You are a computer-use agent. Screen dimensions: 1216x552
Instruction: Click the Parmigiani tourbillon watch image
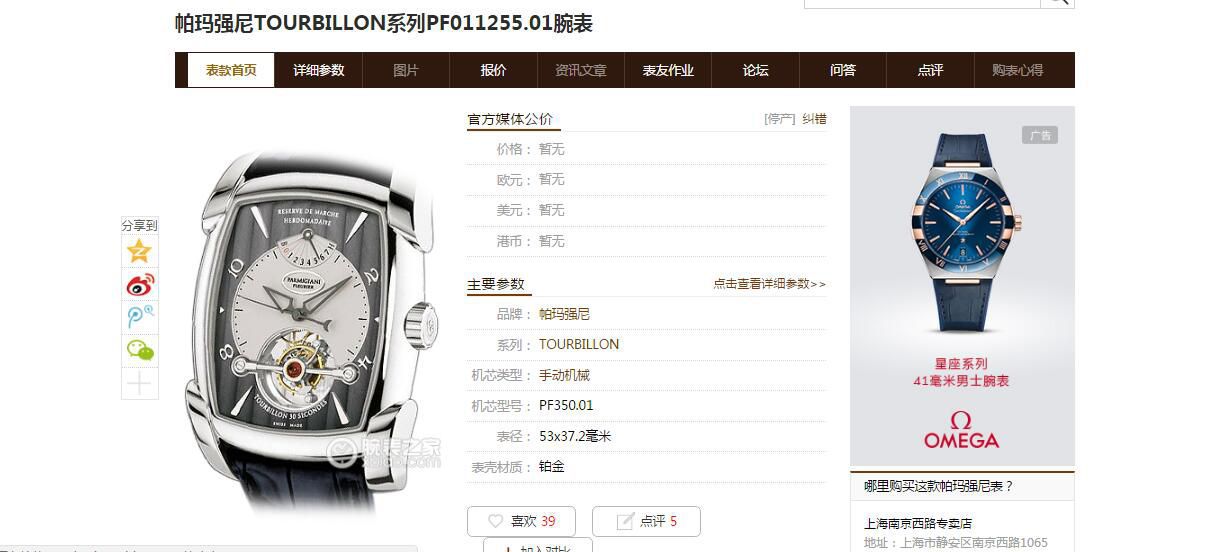(314, 325)
